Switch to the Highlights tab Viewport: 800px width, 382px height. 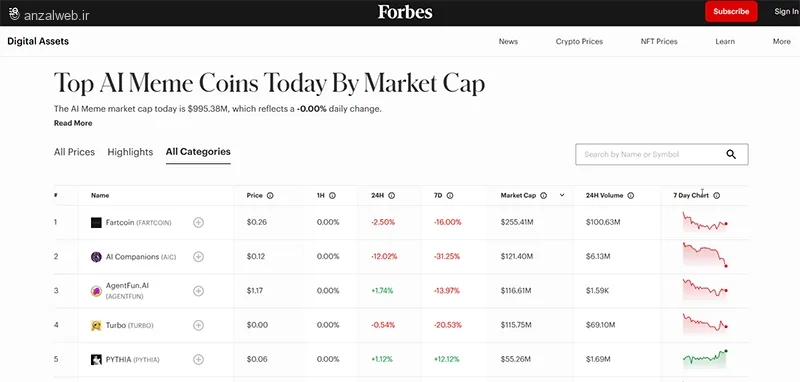click(130, 152)
